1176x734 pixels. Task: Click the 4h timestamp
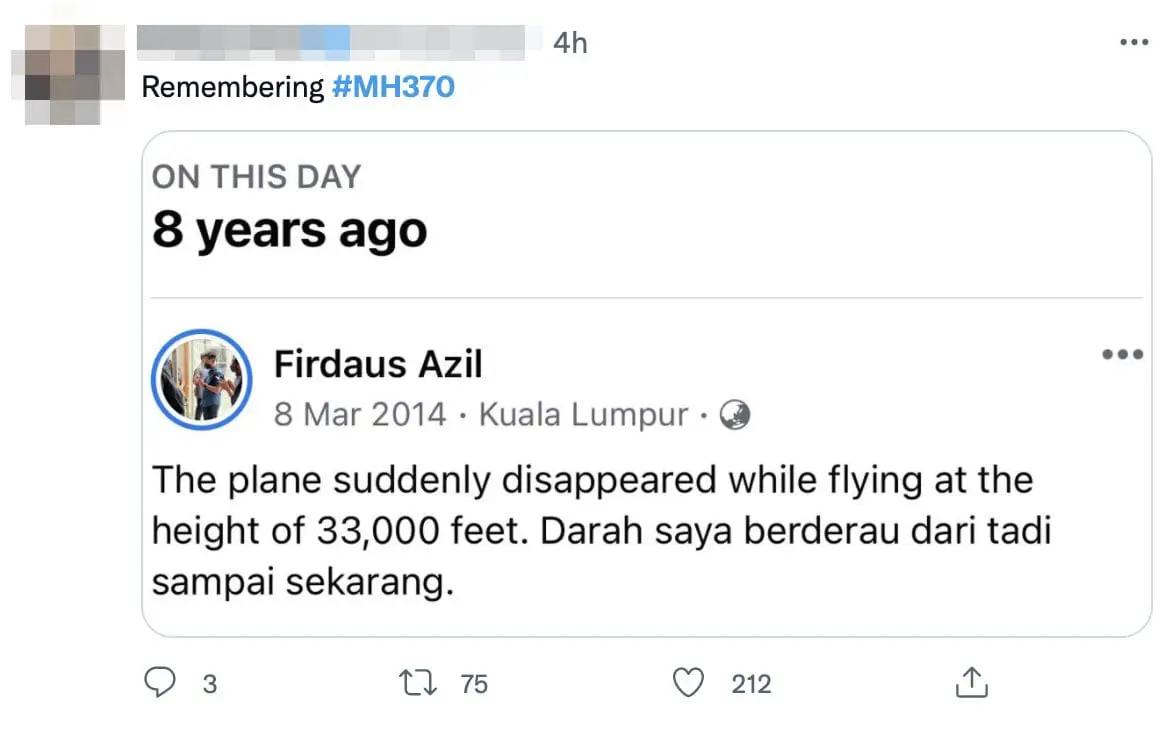pos(570,42)
